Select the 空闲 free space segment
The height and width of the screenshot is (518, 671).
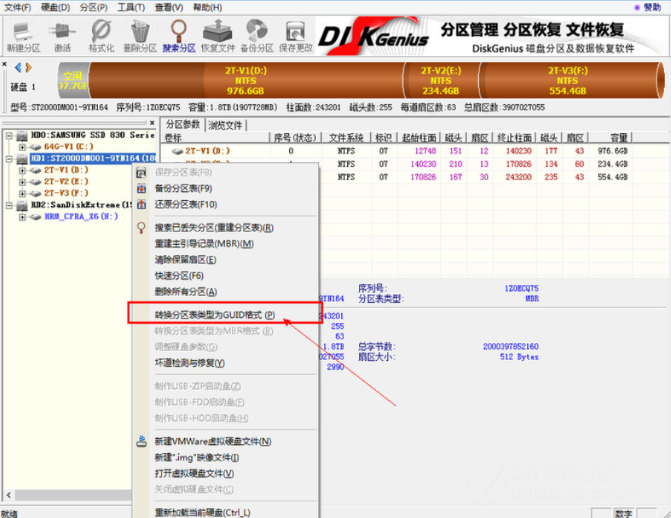(73, 80)
